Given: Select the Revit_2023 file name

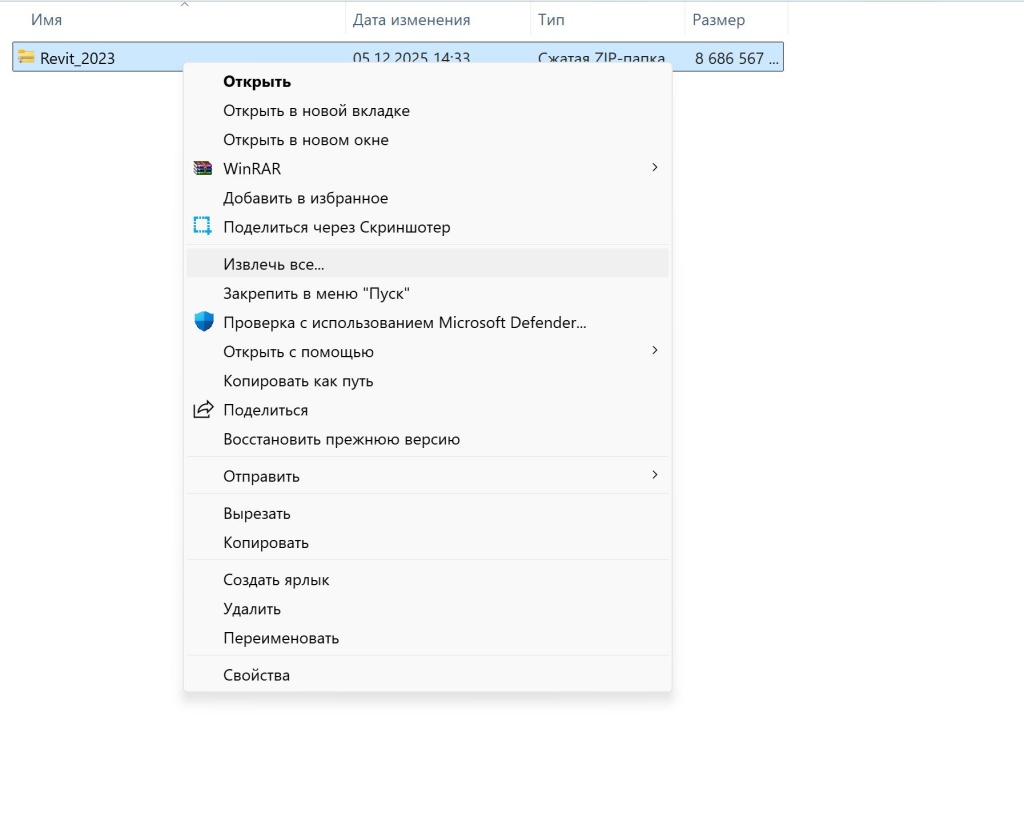Looking at the screenshot, I should point(77,58).
